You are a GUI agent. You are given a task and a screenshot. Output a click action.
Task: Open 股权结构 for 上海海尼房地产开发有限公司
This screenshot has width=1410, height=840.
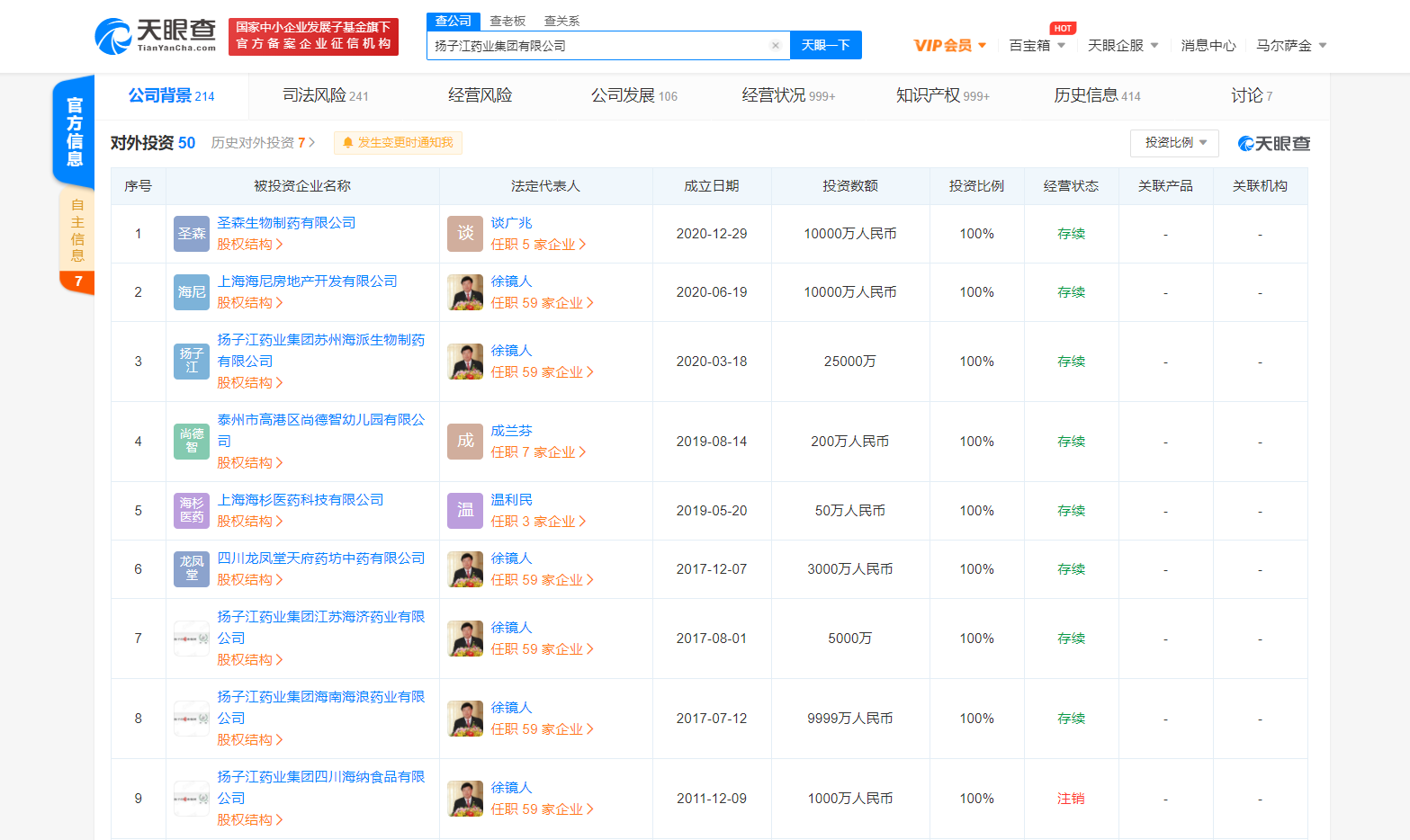[249, 303]
